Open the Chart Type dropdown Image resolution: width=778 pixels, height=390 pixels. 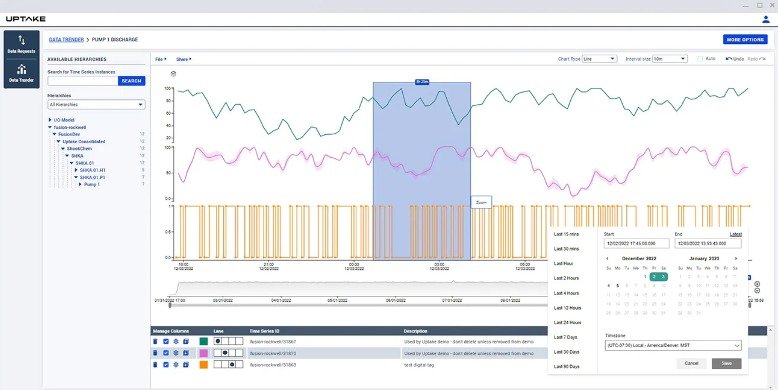point(599,59)
